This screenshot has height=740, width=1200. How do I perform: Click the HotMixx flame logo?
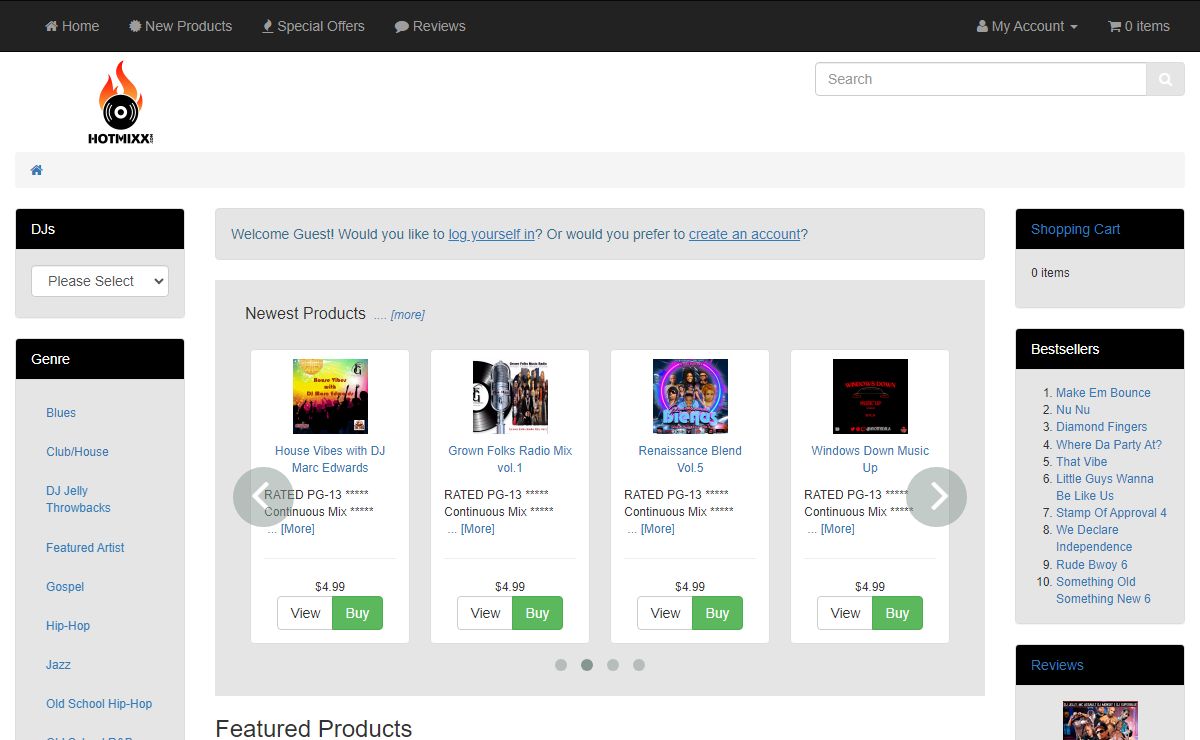point(120,103)
